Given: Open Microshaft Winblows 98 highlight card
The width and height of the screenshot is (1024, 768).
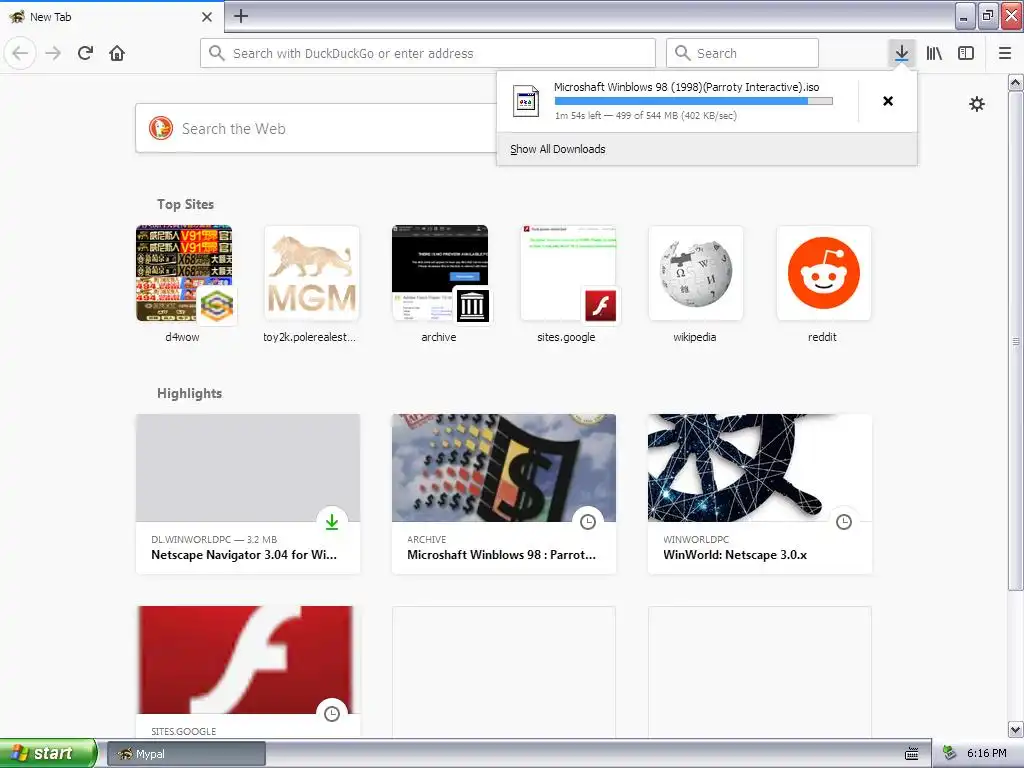Looking at the screenshot, I should coord(504,494).
